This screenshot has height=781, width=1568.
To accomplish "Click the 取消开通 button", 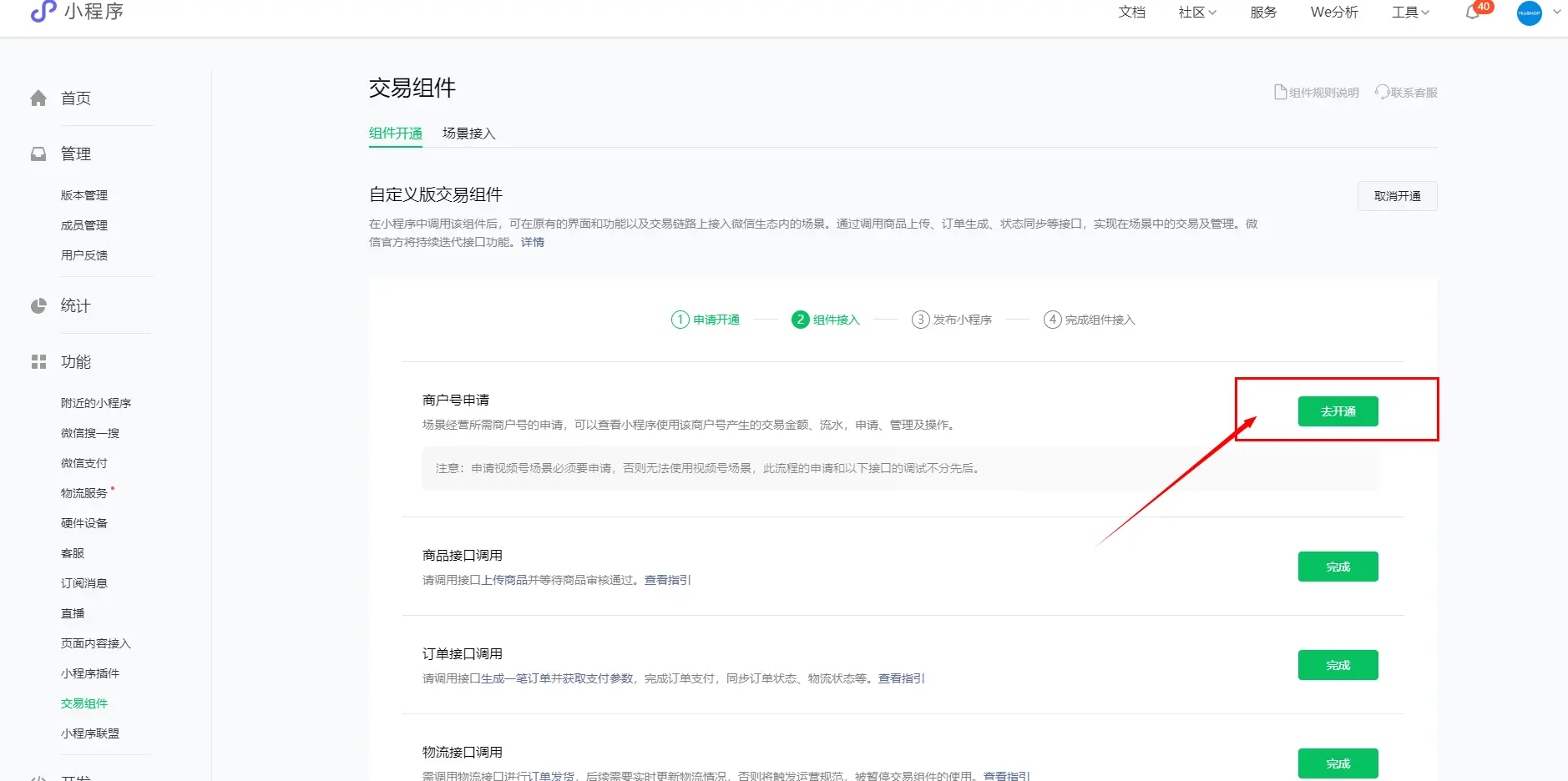I will click(x=1397, y=196).
